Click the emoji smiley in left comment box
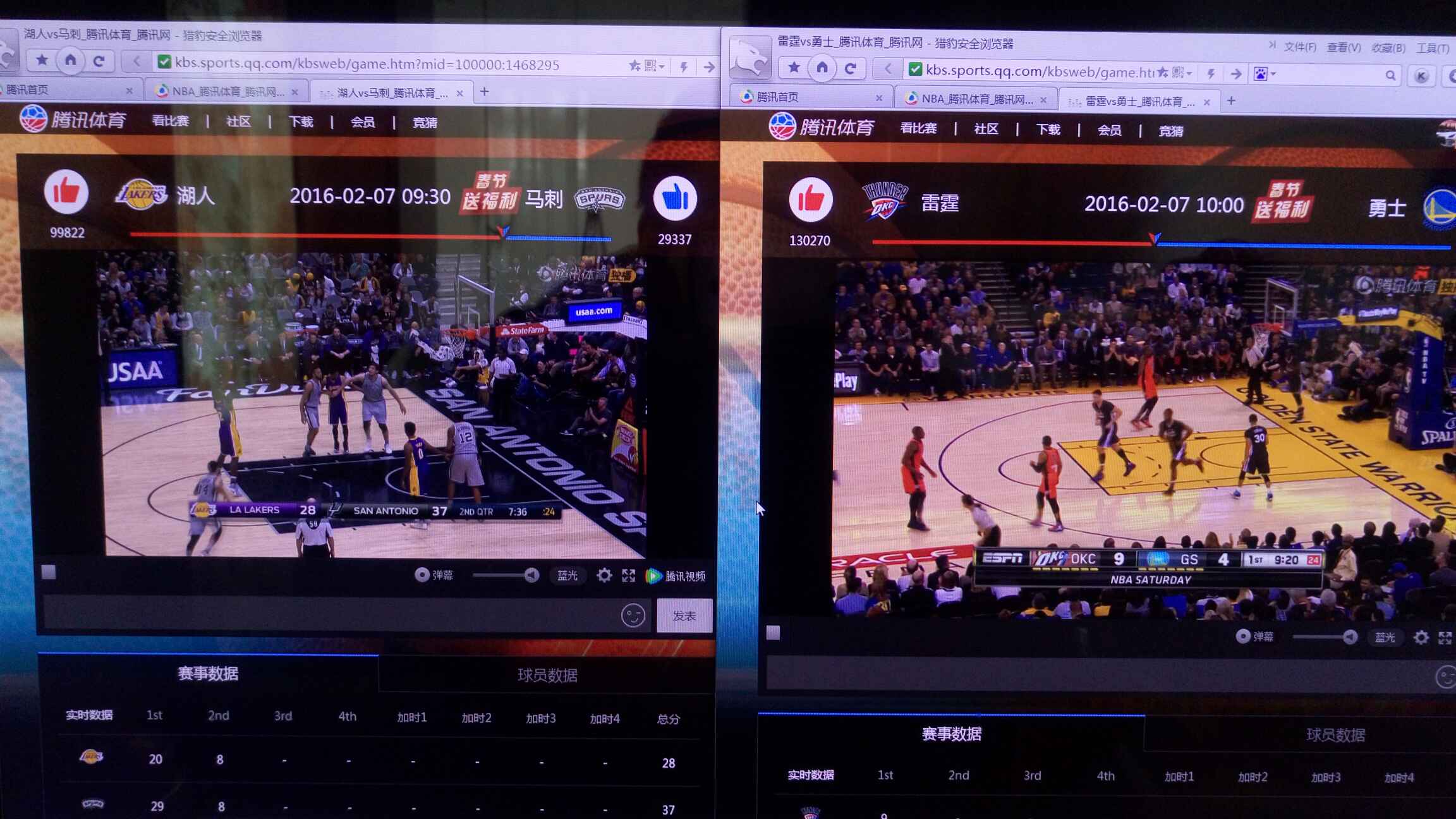 point(633,615)
